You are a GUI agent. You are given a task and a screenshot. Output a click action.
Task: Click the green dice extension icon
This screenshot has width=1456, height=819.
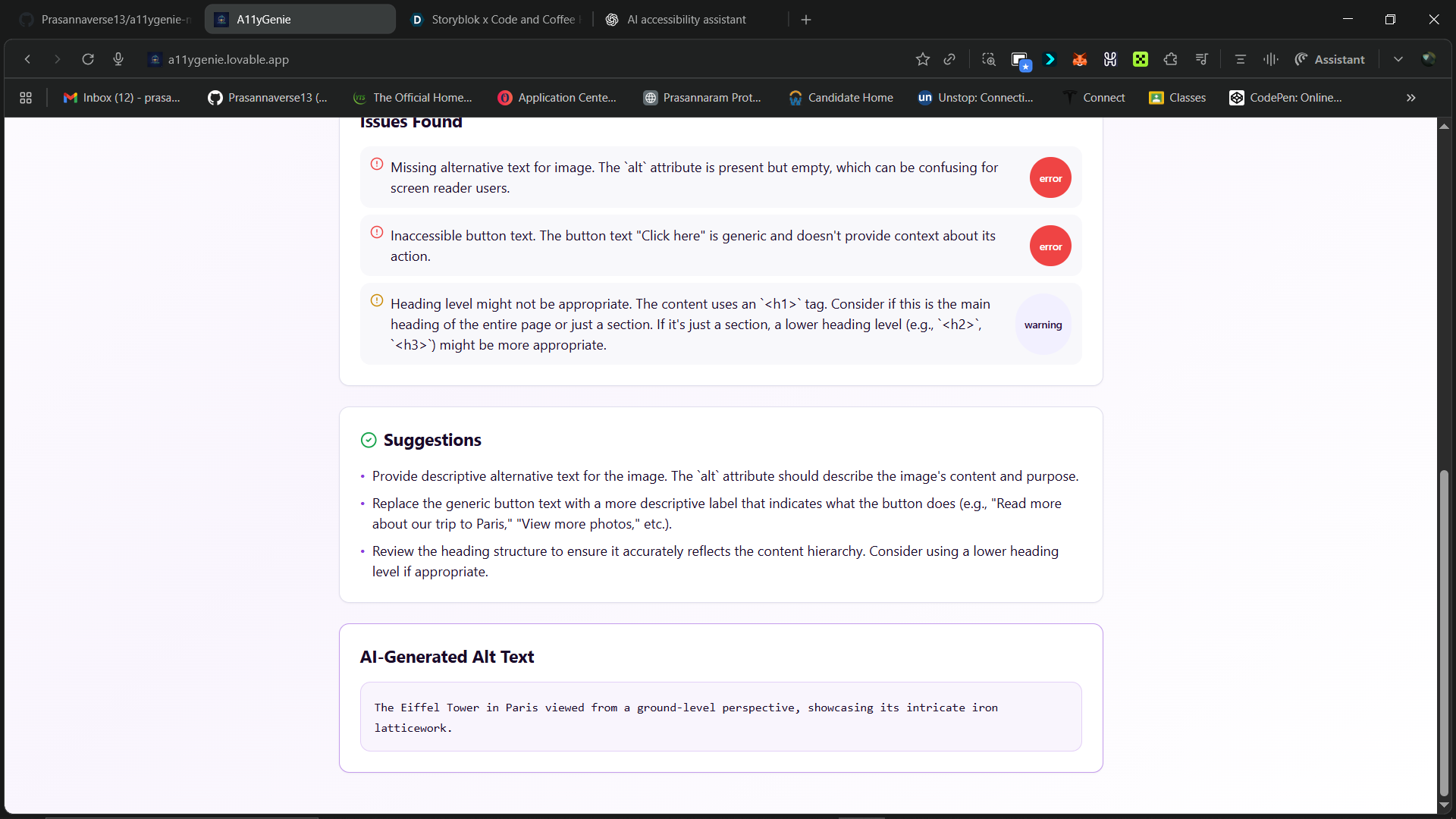click(1140, 59)
